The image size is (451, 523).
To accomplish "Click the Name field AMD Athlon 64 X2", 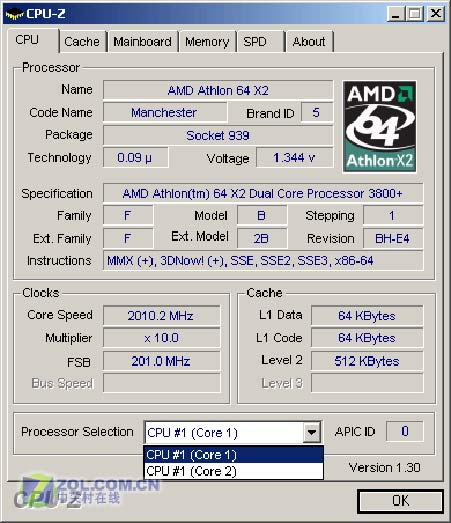I will (218, 90).
